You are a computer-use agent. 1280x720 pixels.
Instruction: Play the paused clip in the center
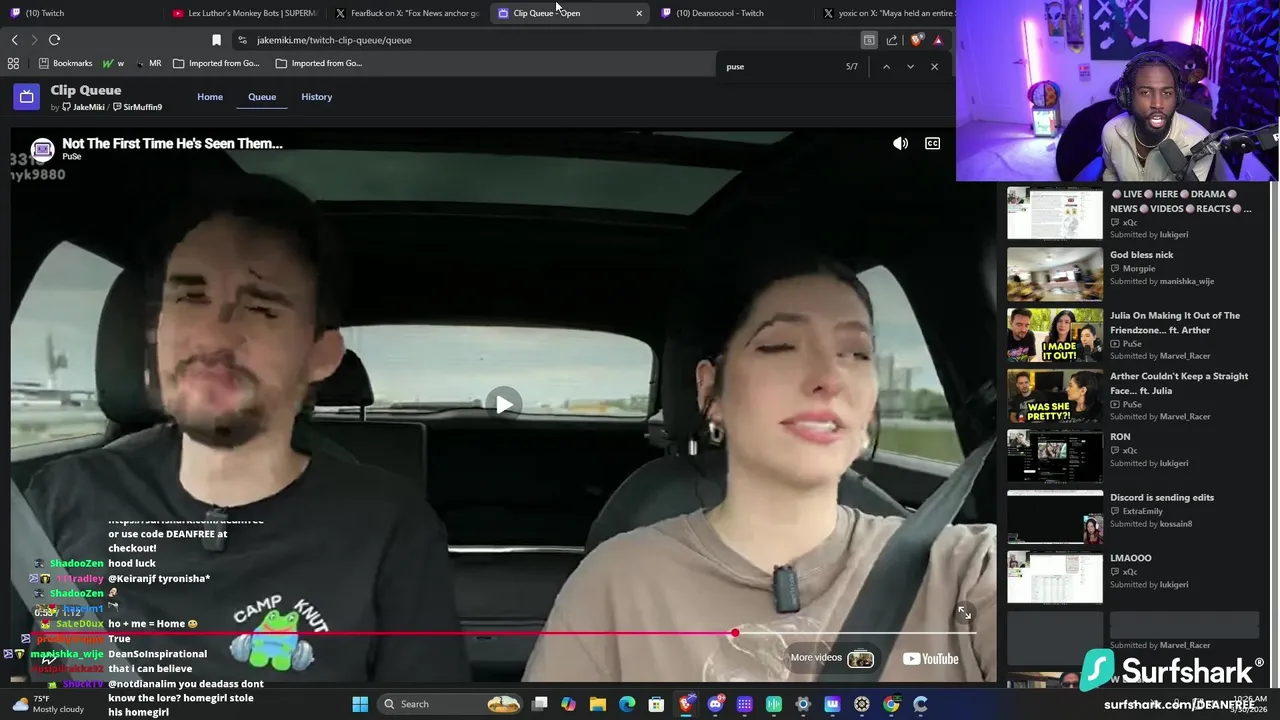click(x=504, y=404)
